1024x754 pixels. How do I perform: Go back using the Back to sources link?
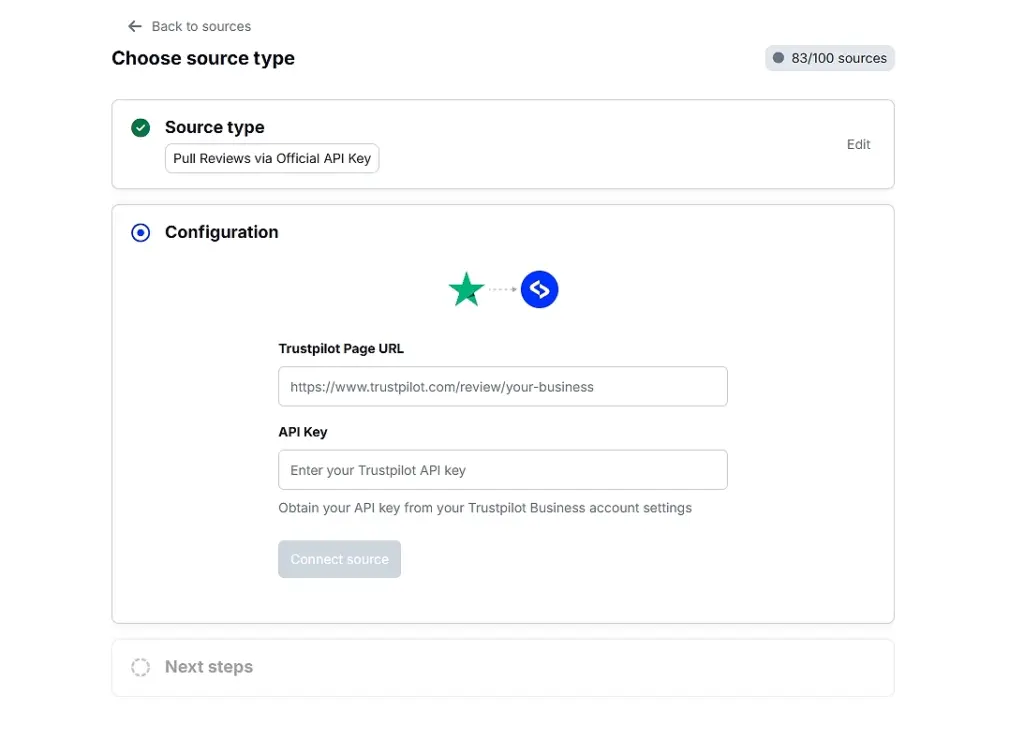[x=200, y=26]
